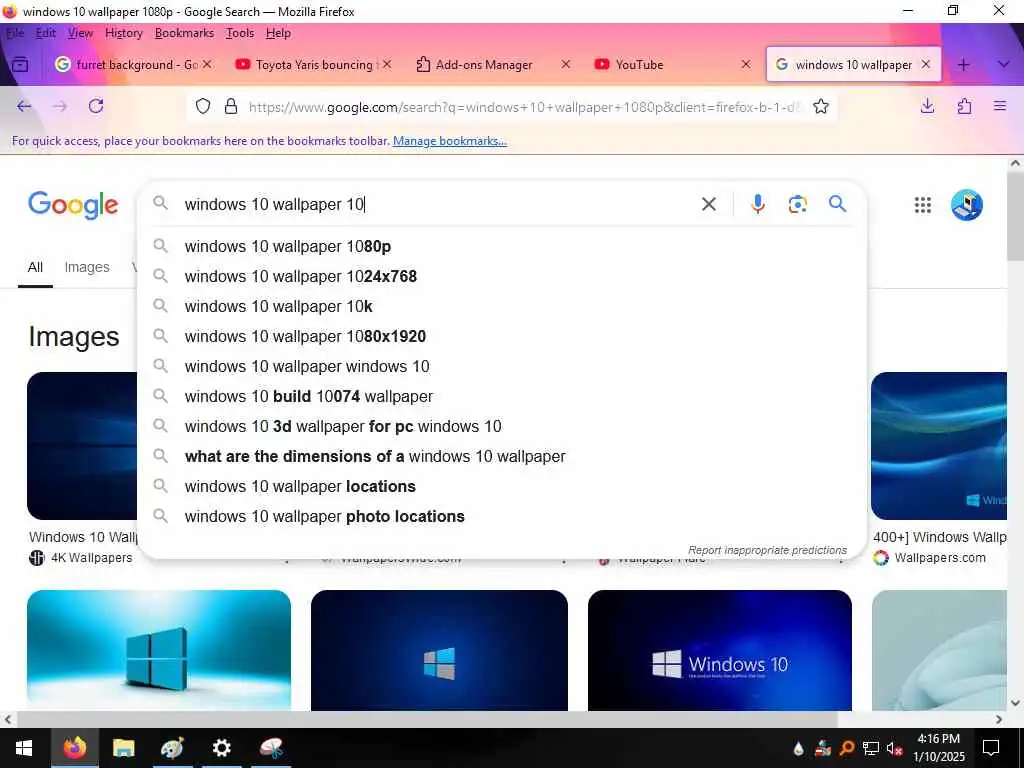
Task: Open the Firefox hamburger application menu
Action: pos(1000,106)
